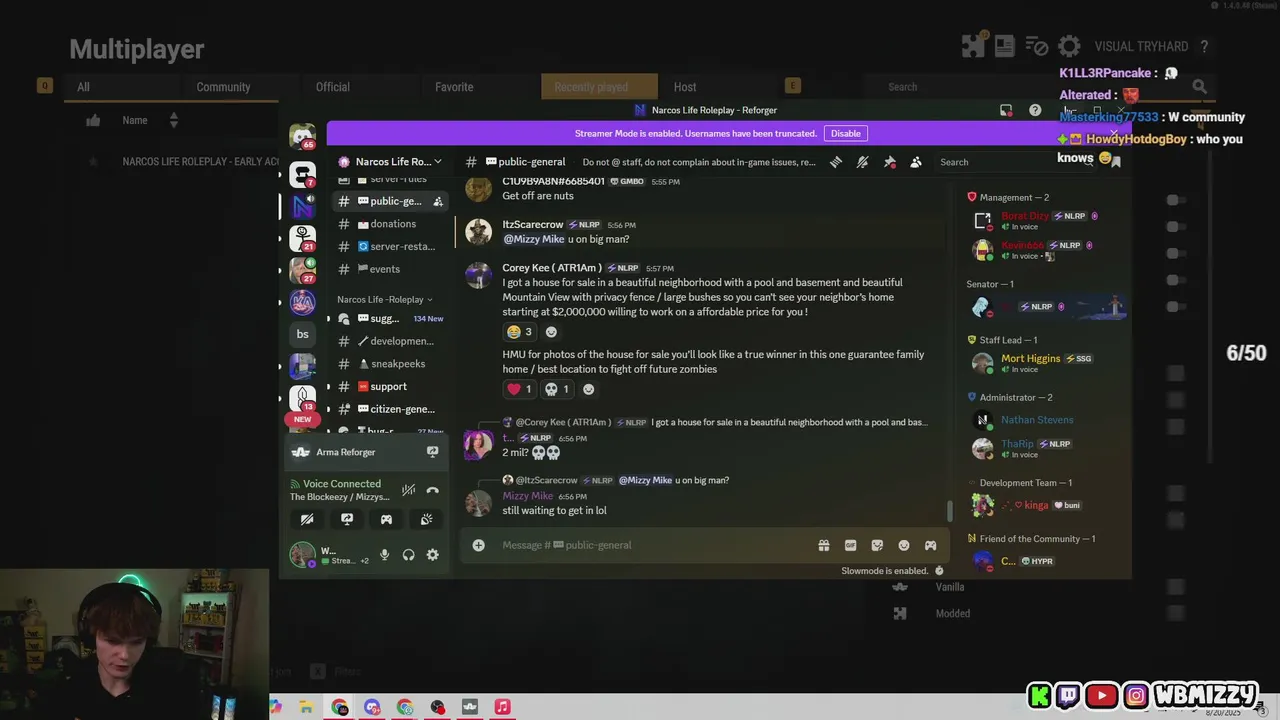
Task: Select the Host tab in Multiplayer browser
Action: coord(685,87)
